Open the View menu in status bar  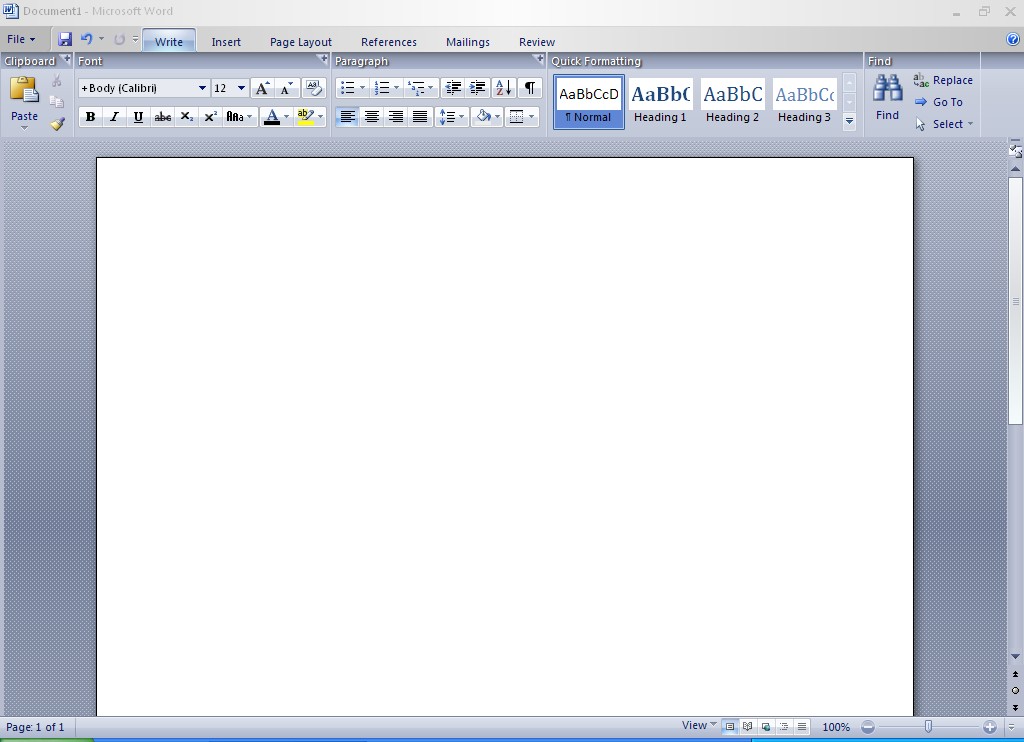pyautogui.click(x=699, y=725)
